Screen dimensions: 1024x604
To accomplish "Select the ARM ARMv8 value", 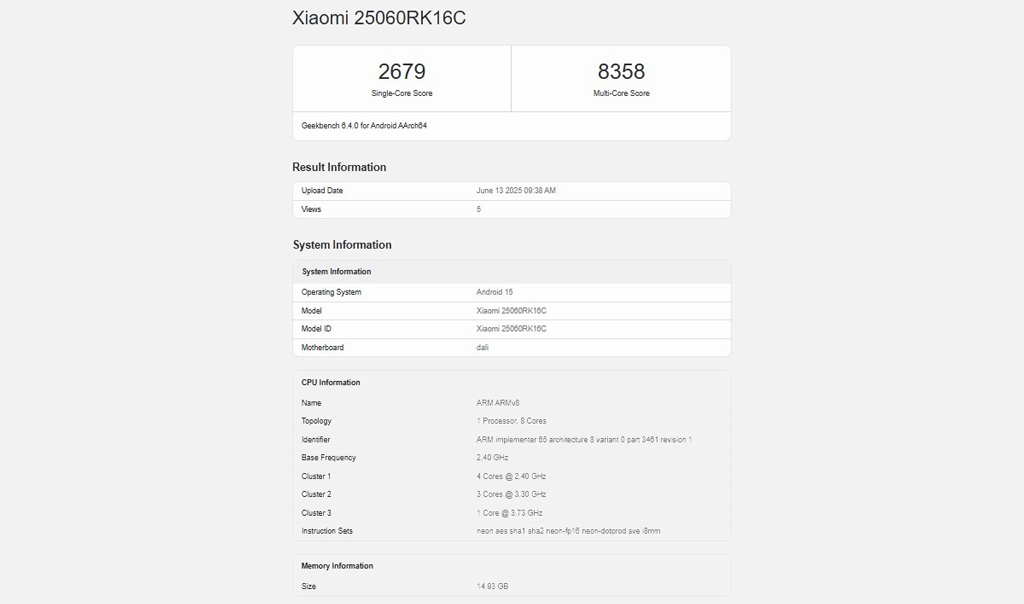I will pyautogui.click(x=498, y=403).
